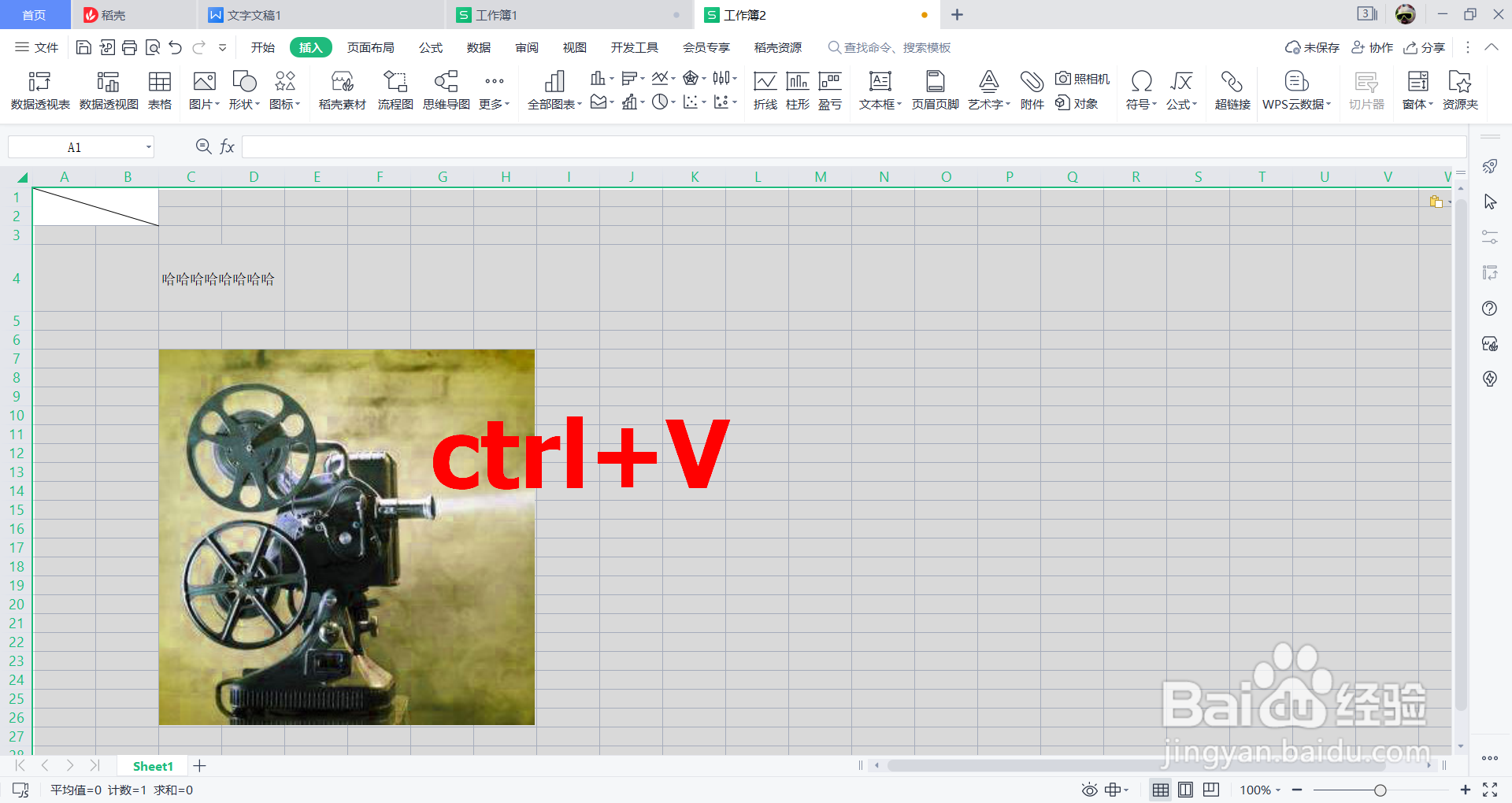This screenshot has width=1512, height=803.
Task: Click the Print Preview icon
Action: 153,47
